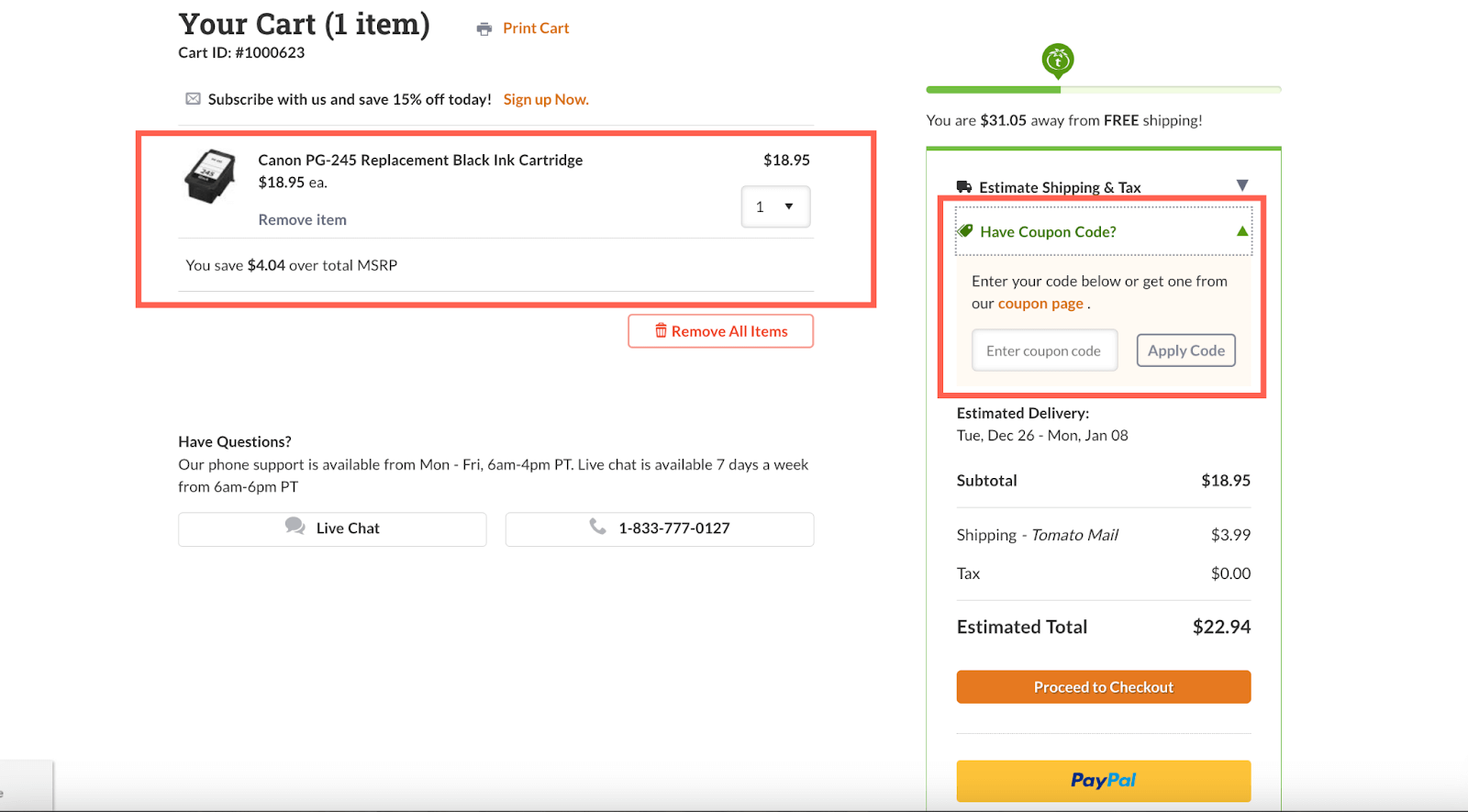
Task: Click the green Tomato shipping tracker icon
Action: click(1057, 60)
